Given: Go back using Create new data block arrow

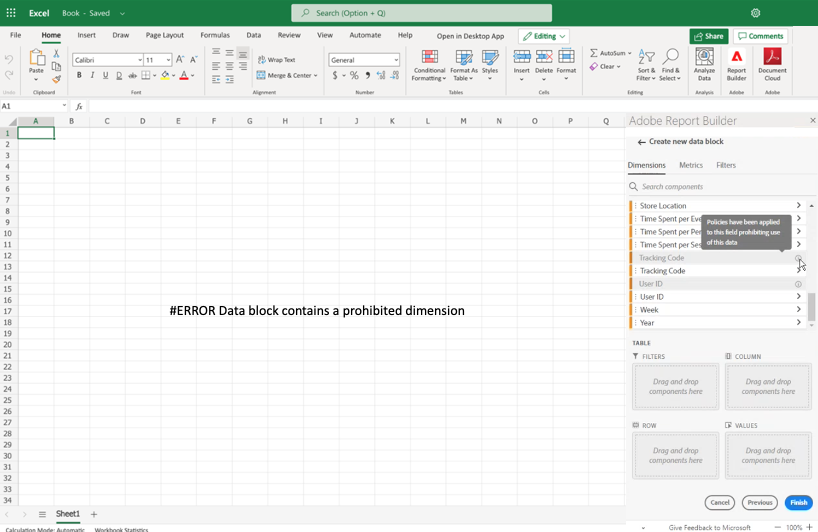Looking at the screenshot, I should pos(641,142).
